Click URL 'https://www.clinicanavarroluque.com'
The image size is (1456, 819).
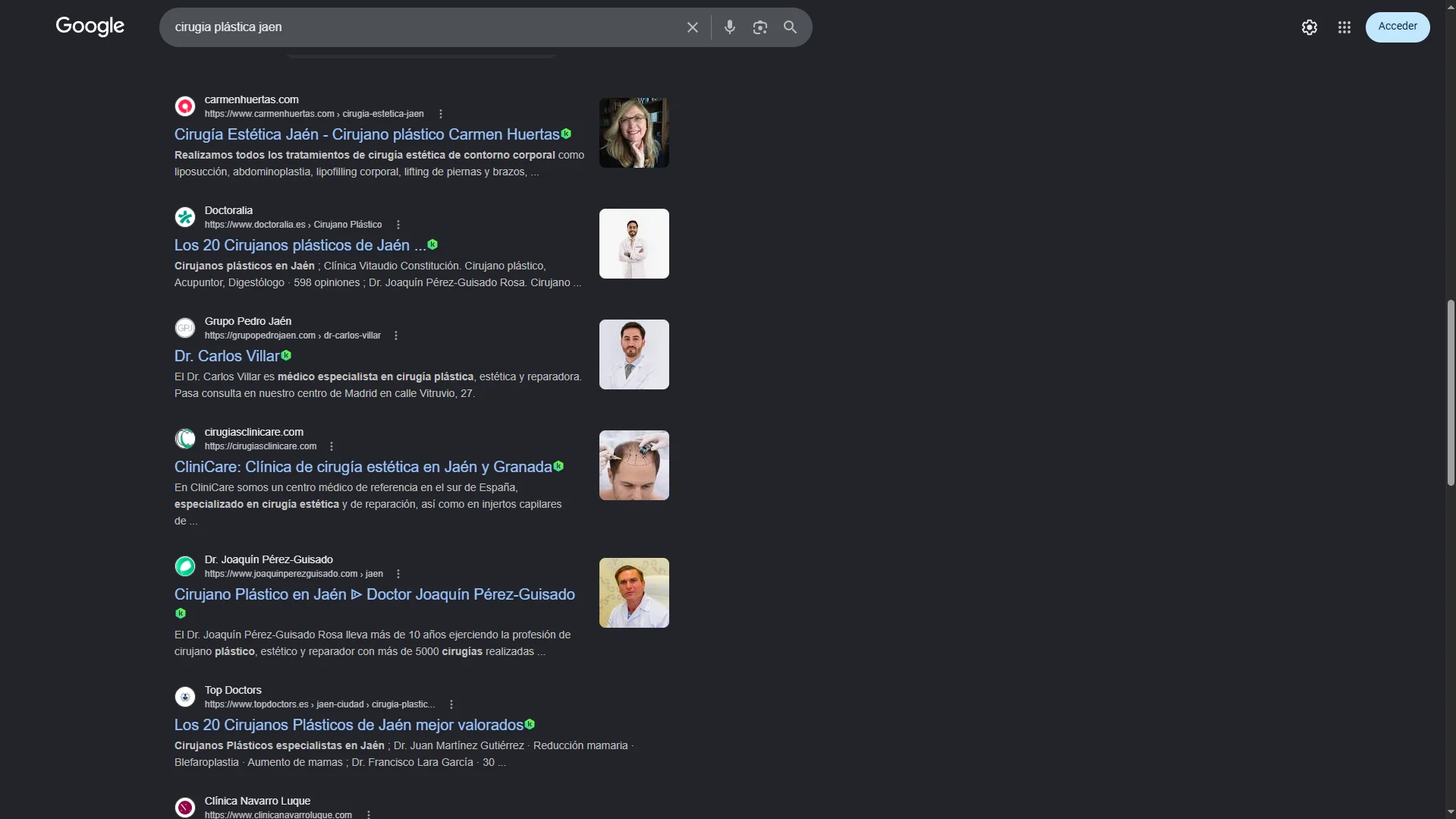pyautogui.click(x=278, y=814)
